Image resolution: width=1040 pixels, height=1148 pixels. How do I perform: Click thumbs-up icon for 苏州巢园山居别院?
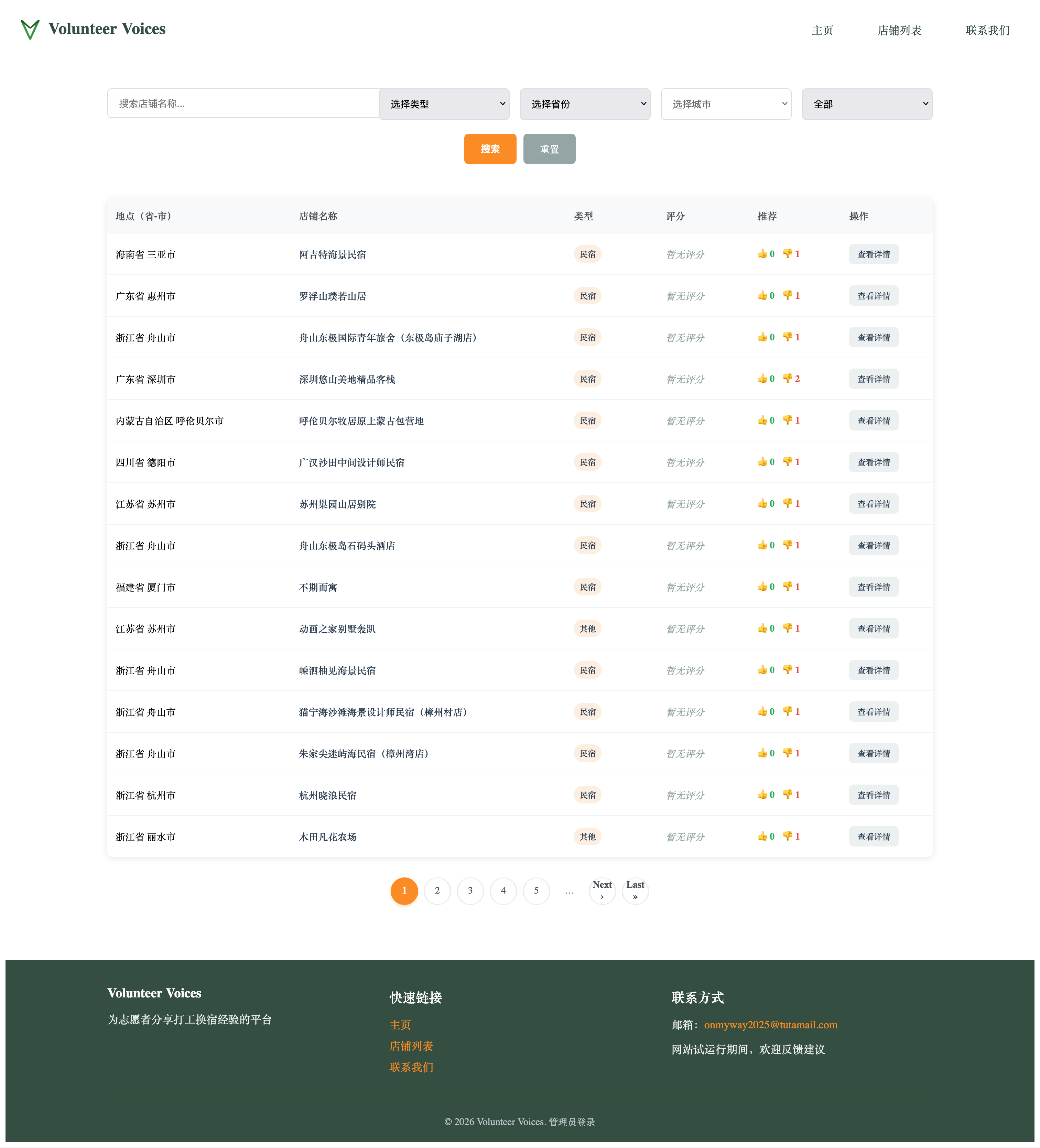[x=762, y=503]
